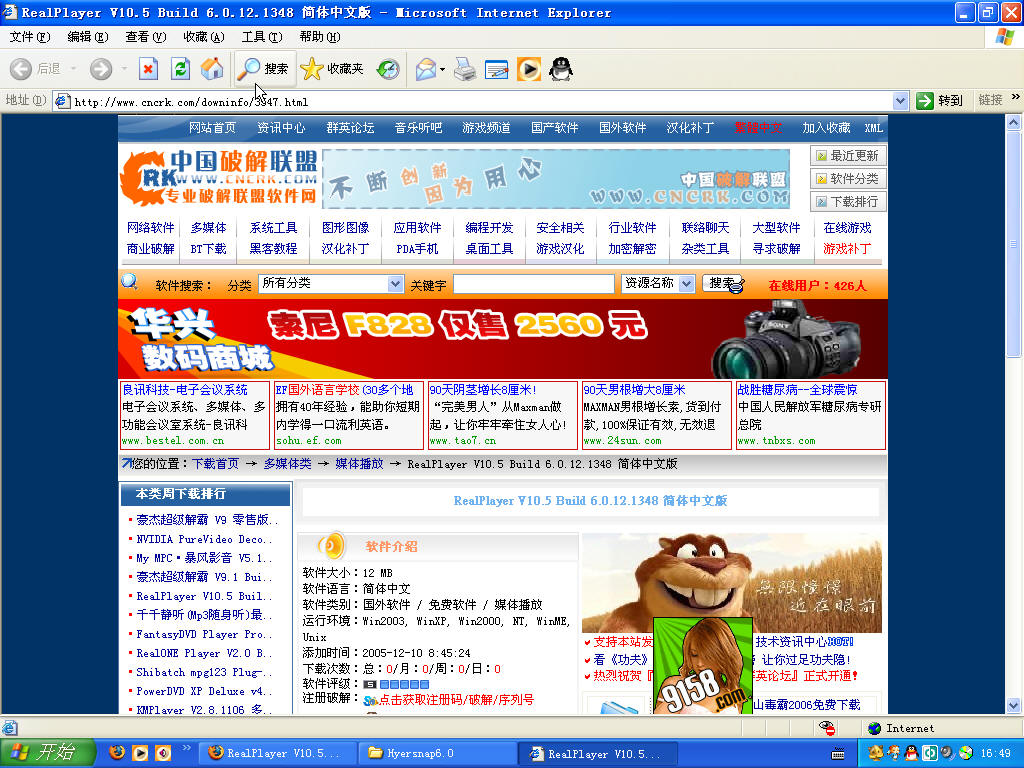Open the Mail button dropdown arrow

coord(443,69)
